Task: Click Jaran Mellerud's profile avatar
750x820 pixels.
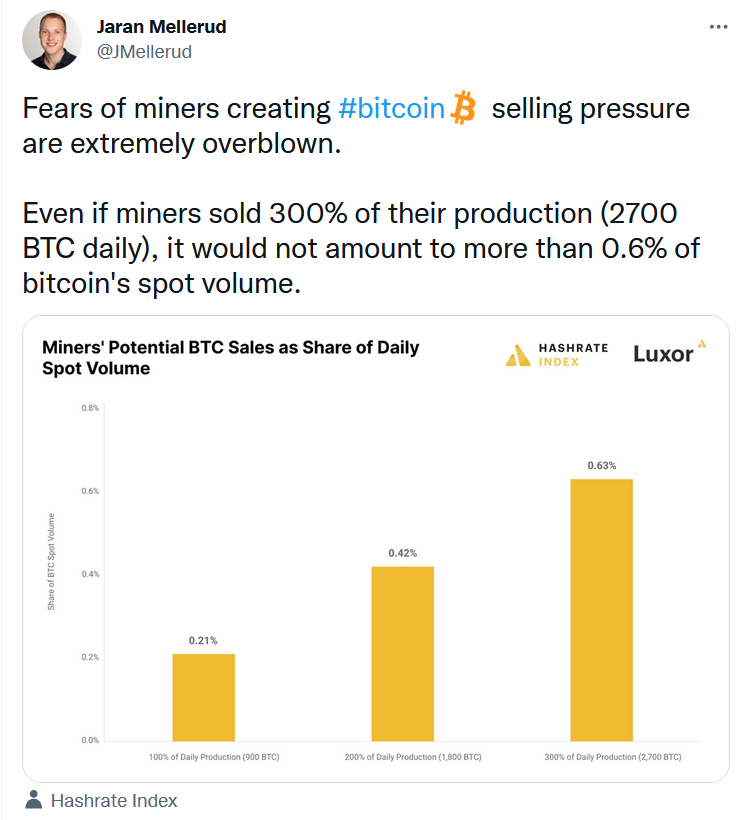Action: 50,40
